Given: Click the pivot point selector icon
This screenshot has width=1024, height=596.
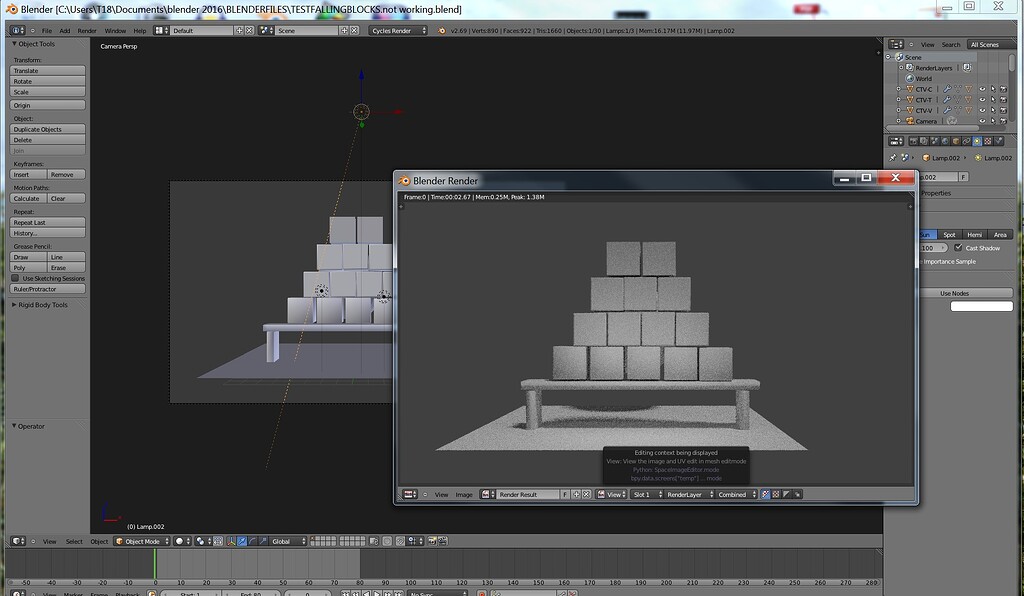Looking at the screenshot, I should click(x=202, y=541).
